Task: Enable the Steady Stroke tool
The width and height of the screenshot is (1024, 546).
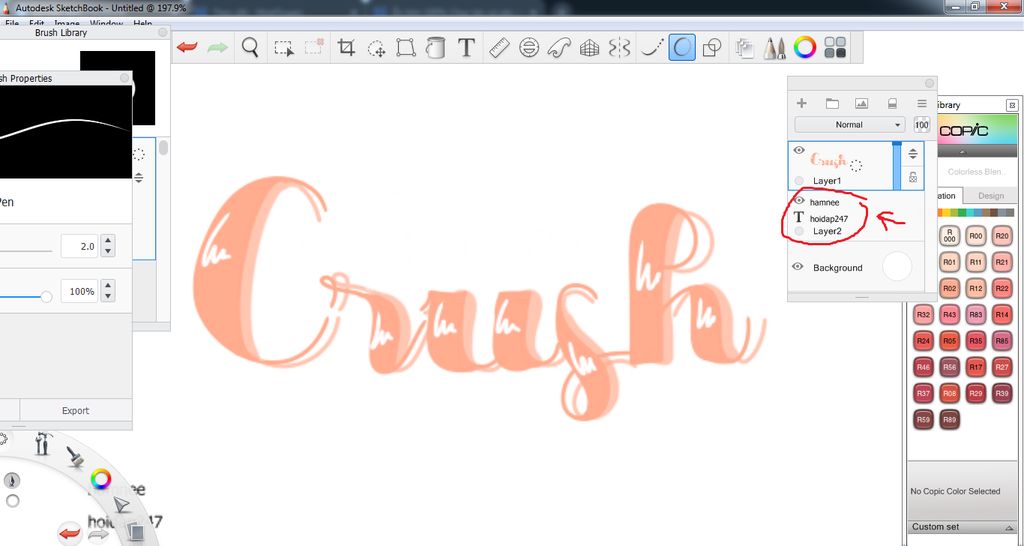Action: coord(651,48)
